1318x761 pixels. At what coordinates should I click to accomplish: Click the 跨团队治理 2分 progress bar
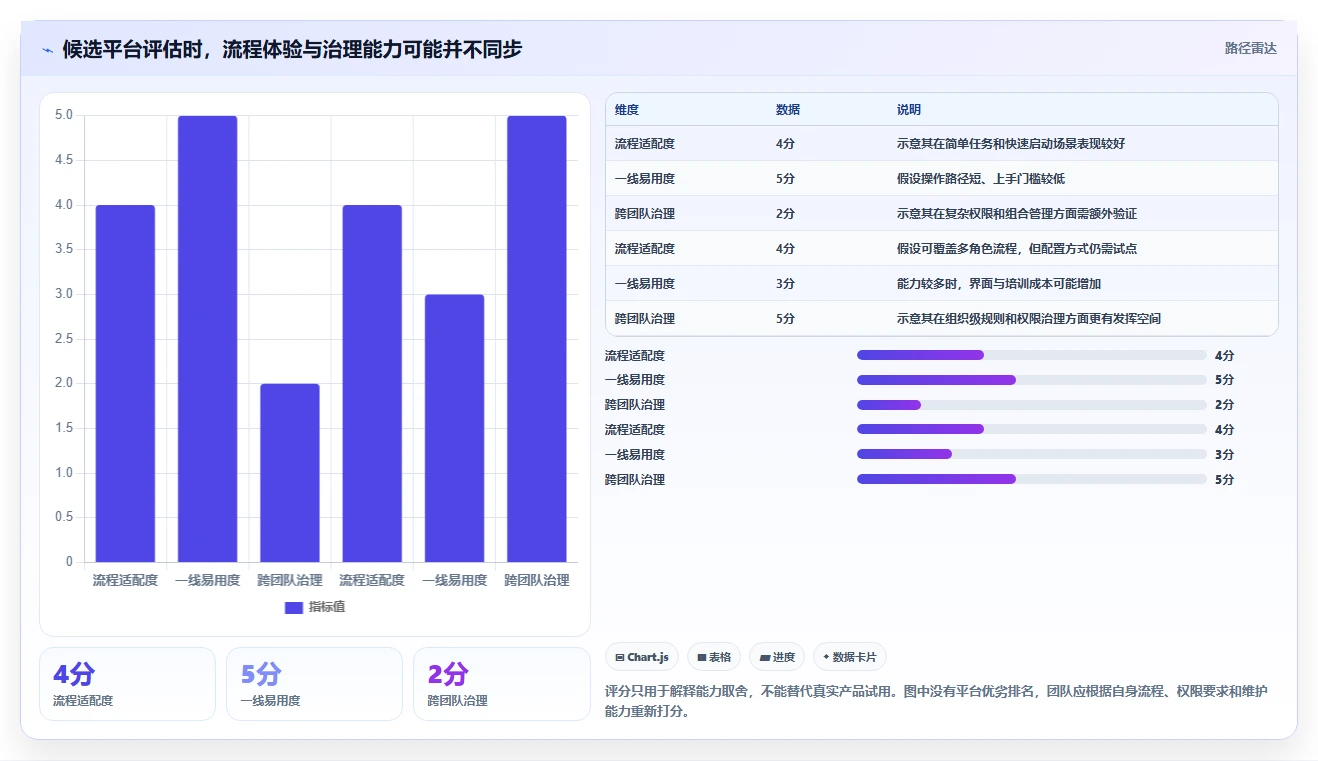[1032, 405]
